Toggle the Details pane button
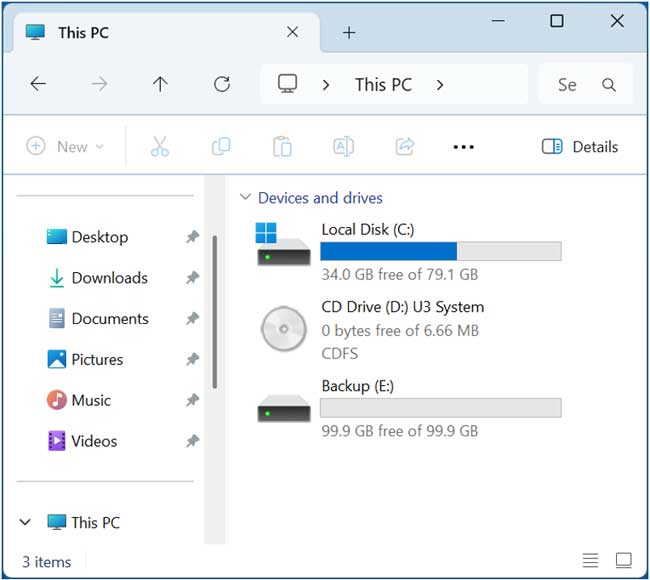This screenshot has height=580, width=650. (580, 146)
